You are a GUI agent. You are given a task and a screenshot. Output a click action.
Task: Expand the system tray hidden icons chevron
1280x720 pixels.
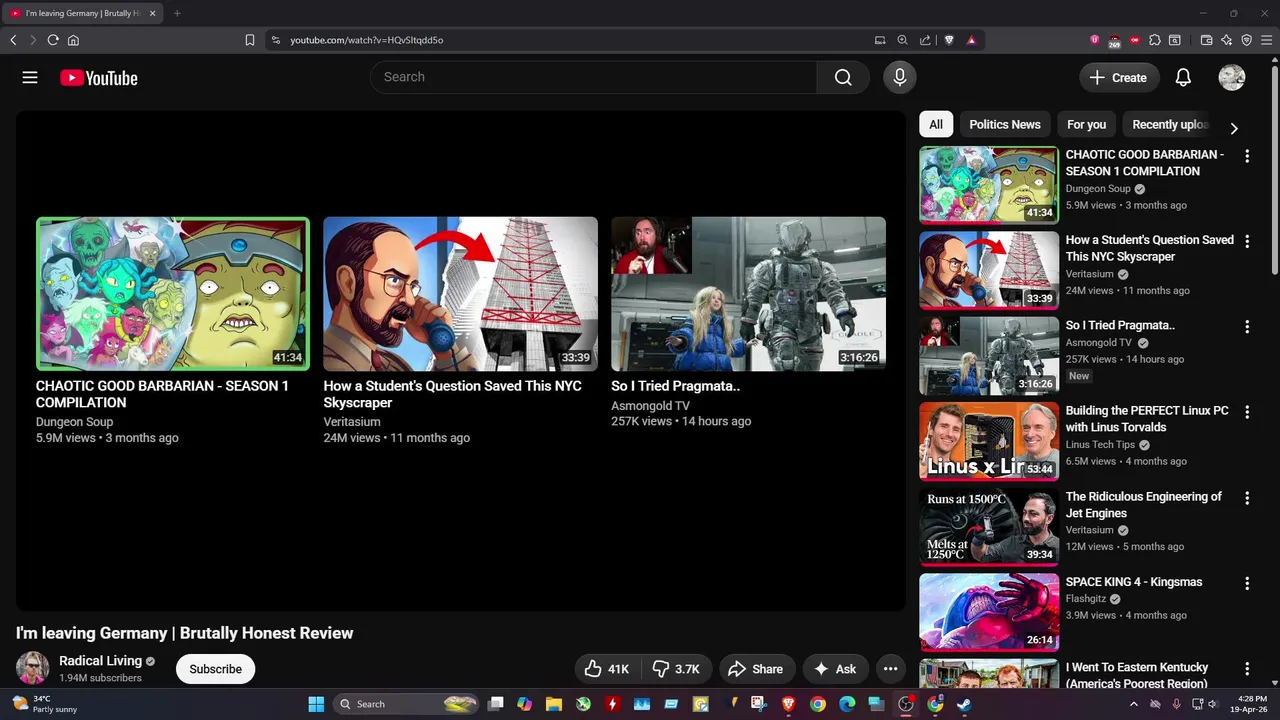pos(1134,704)
